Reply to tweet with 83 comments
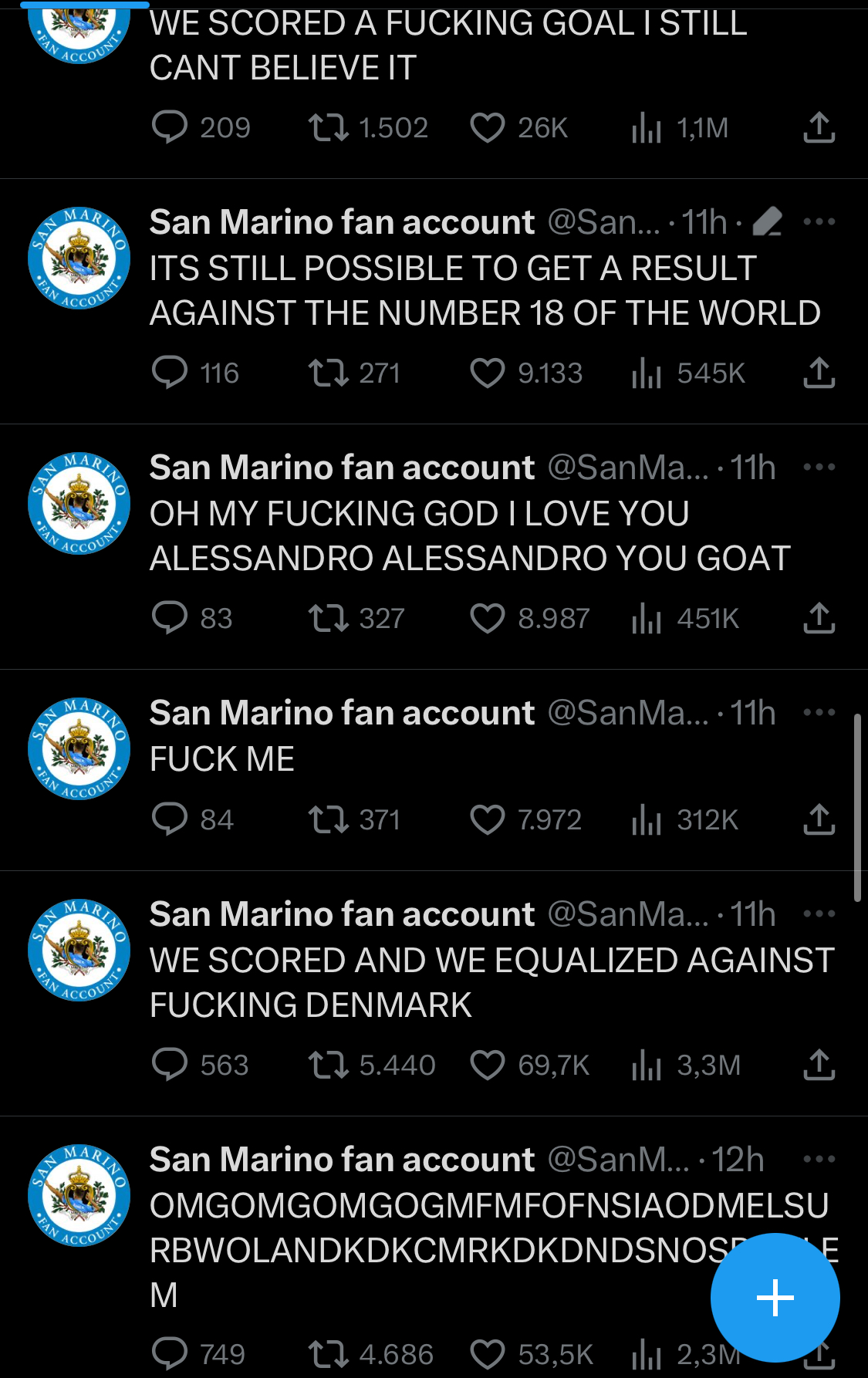This screenshot has height=1378, width=868. point(170,618)
